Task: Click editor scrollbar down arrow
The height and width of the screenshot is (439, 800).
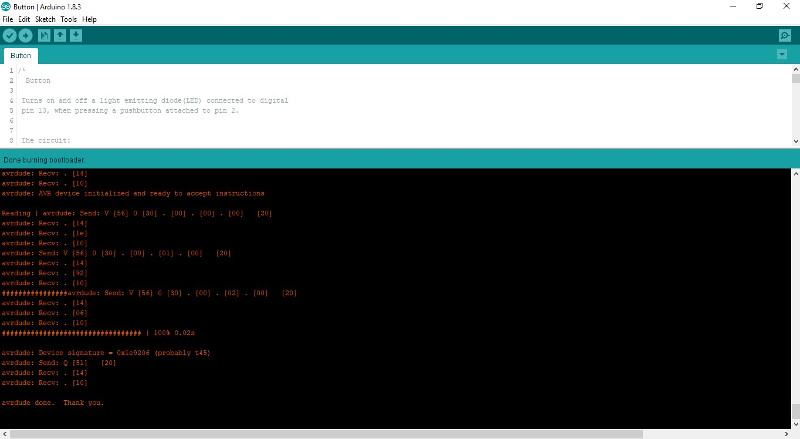Action: pyautogui.click(x=795, y=141)
